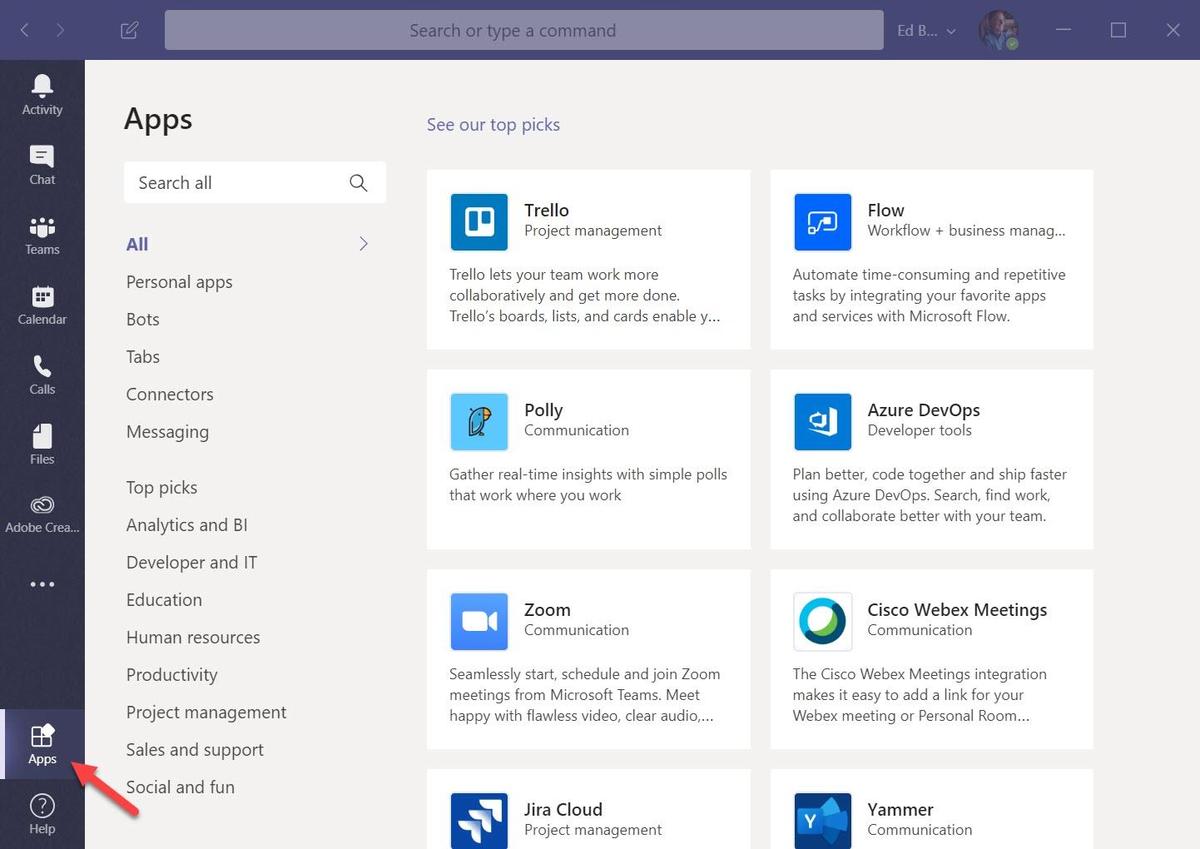Click the Trello description text

pyautogui.click(x=585, y=295)
